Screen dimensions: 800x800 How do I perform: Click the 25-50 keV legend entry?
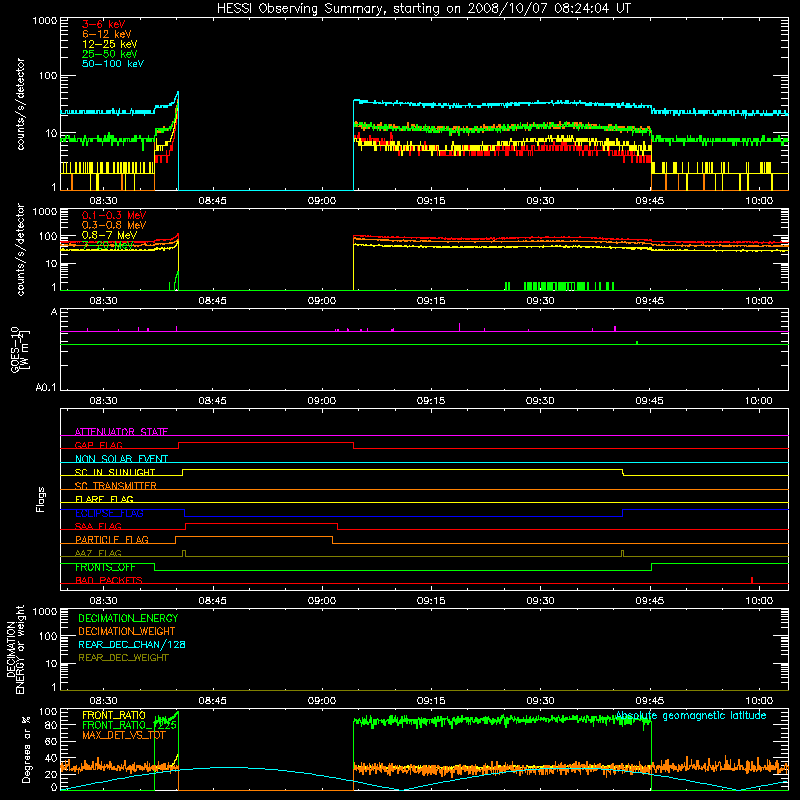[109, 54]
